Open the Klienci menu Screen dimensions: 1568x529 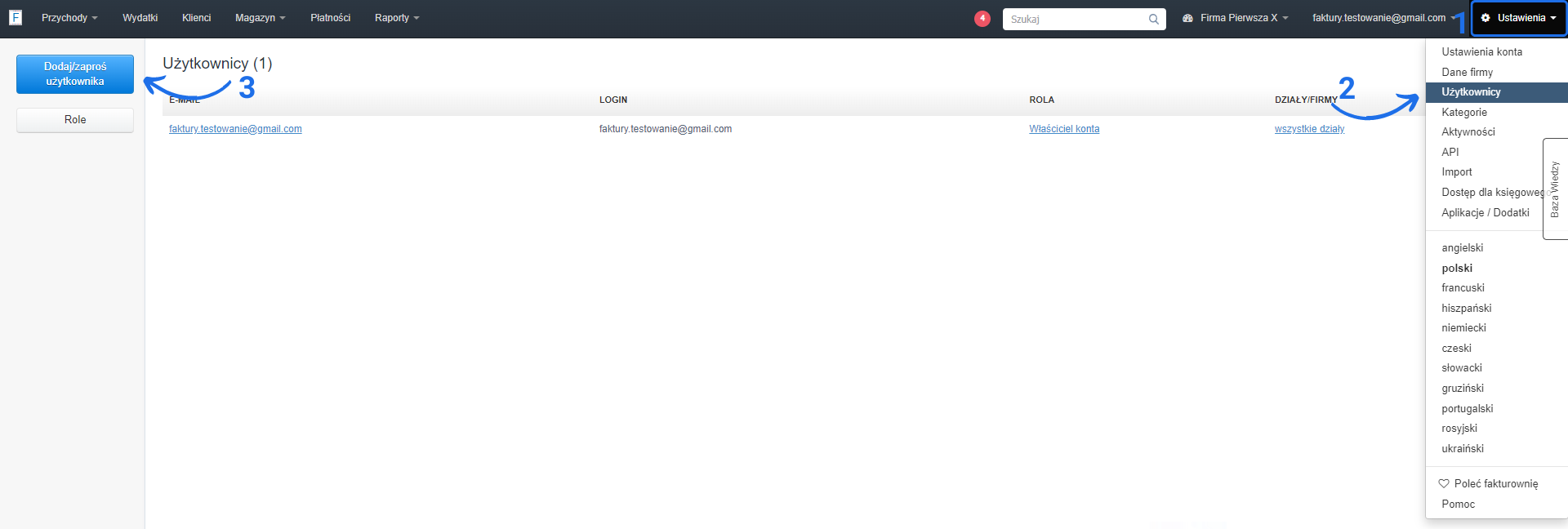(x=196, y=18)
